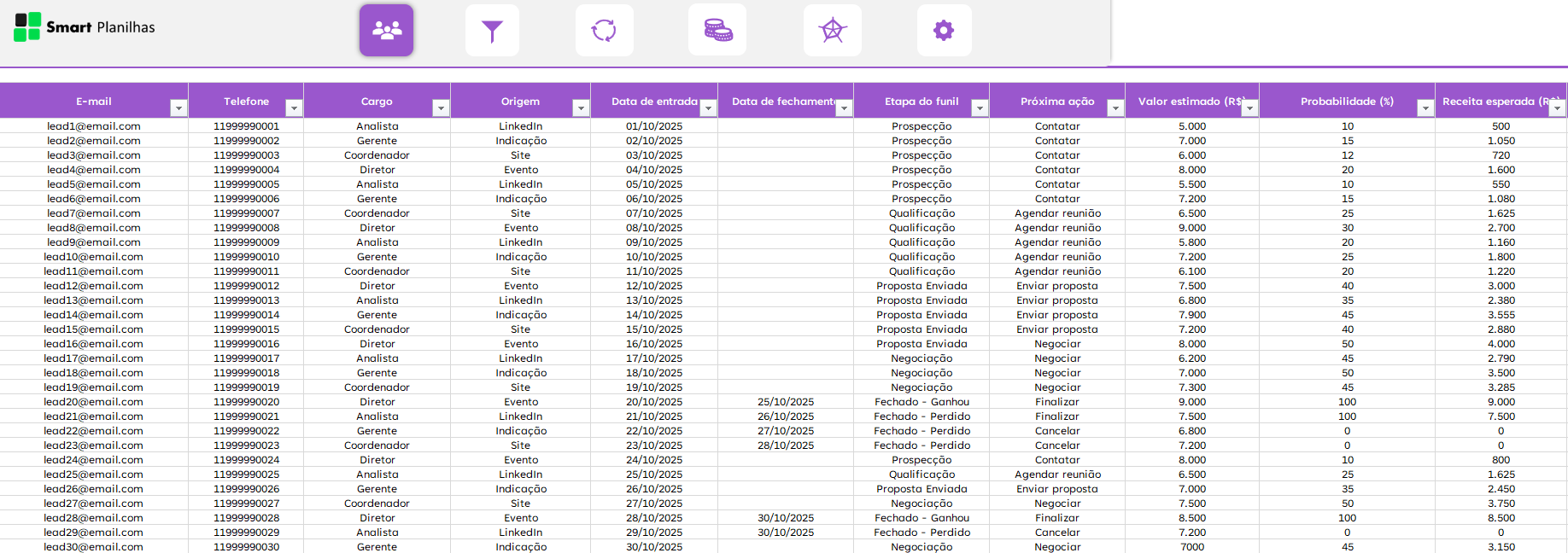This screenshot has height=553, width=1568.
Task: Click the radar chart icon
Action: point(832,31)
